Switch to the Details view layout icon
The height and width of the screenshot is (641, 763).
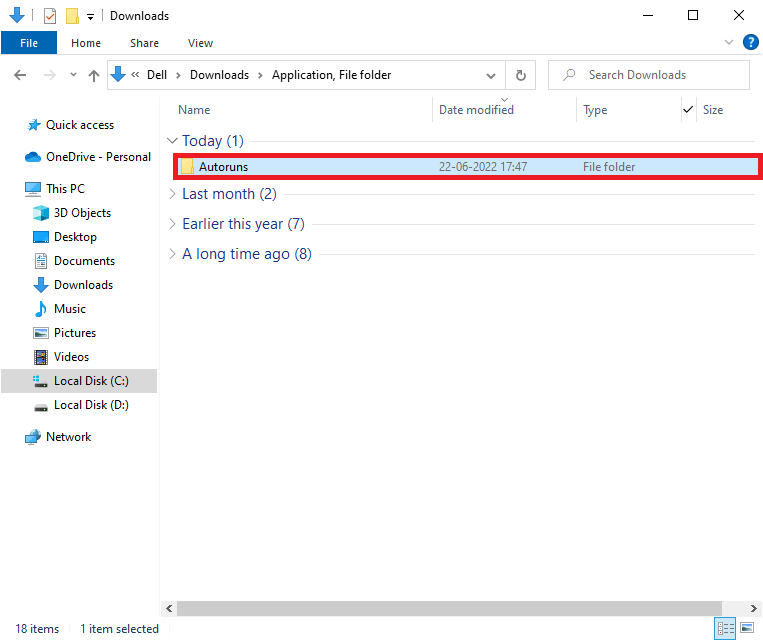[x=725, y=628]
